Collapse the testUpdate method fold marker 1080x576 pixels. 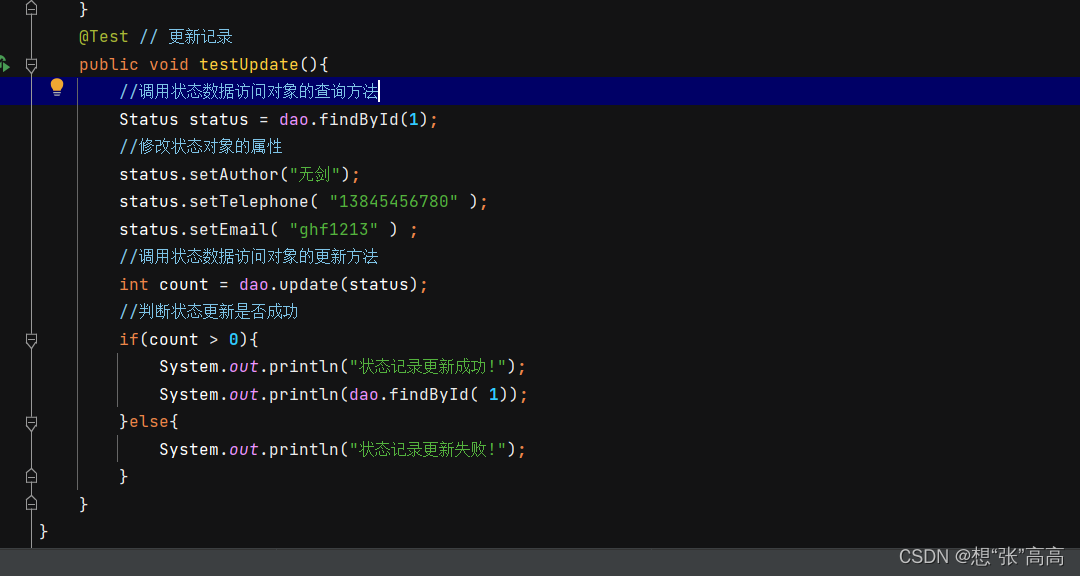pyautogui.click(x=31, y=65)
